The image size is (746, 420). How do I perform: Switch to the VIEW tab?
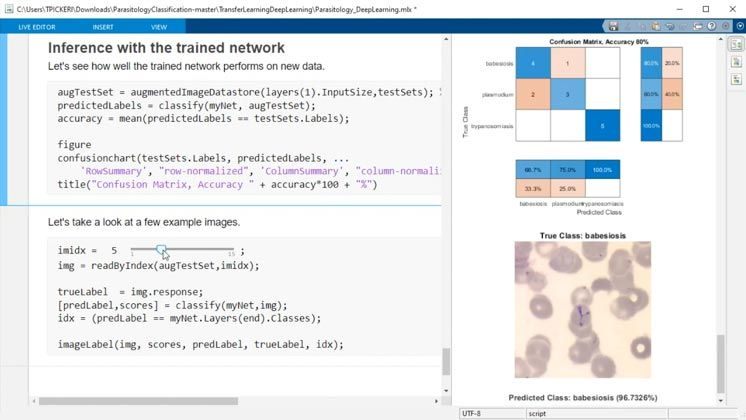point(159,27)
